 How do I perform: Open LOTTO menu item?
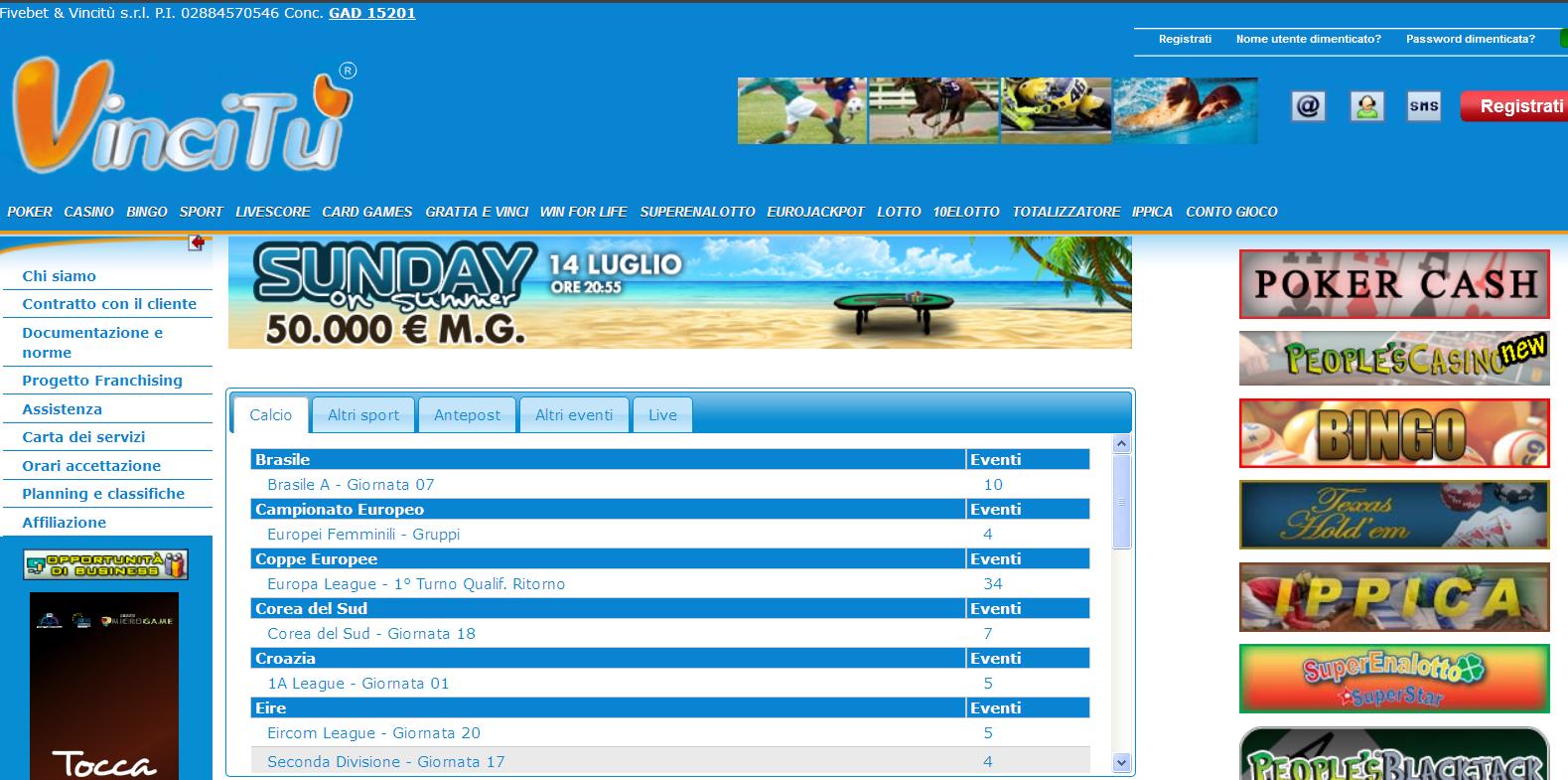point(900,212)
